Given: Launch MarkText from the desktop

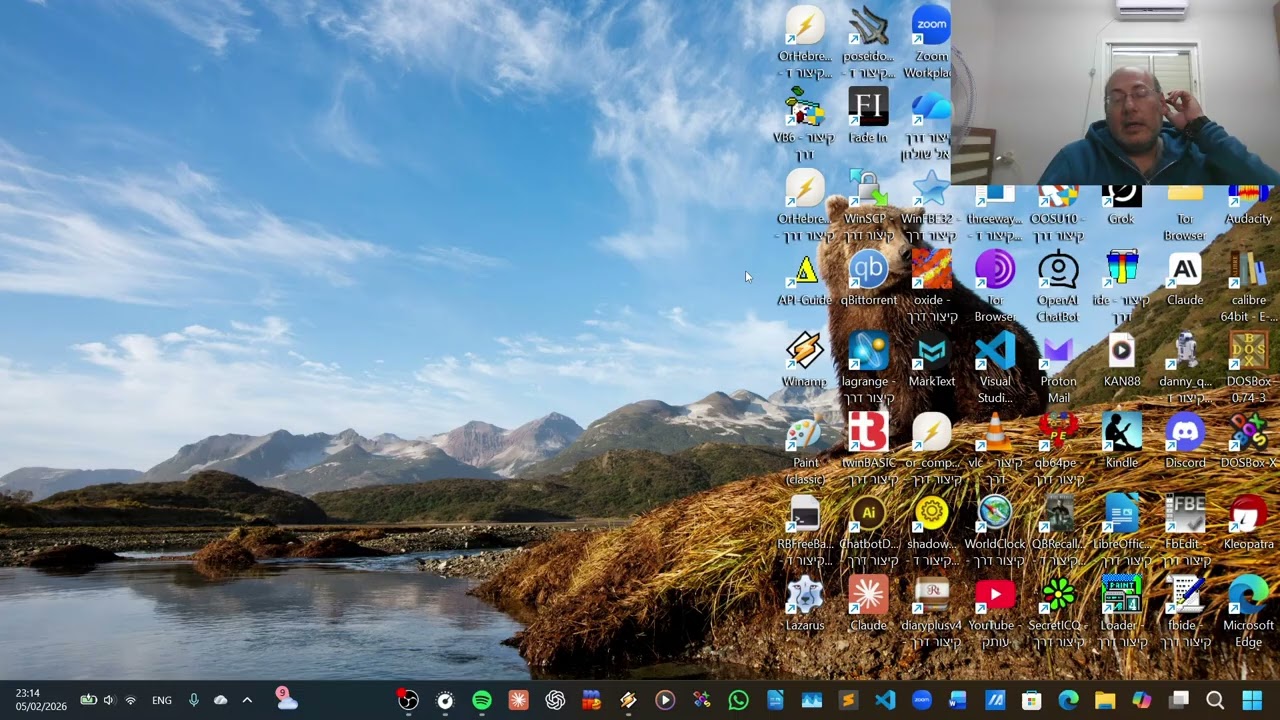Looking at the screenshot, I should pos(931,359).
